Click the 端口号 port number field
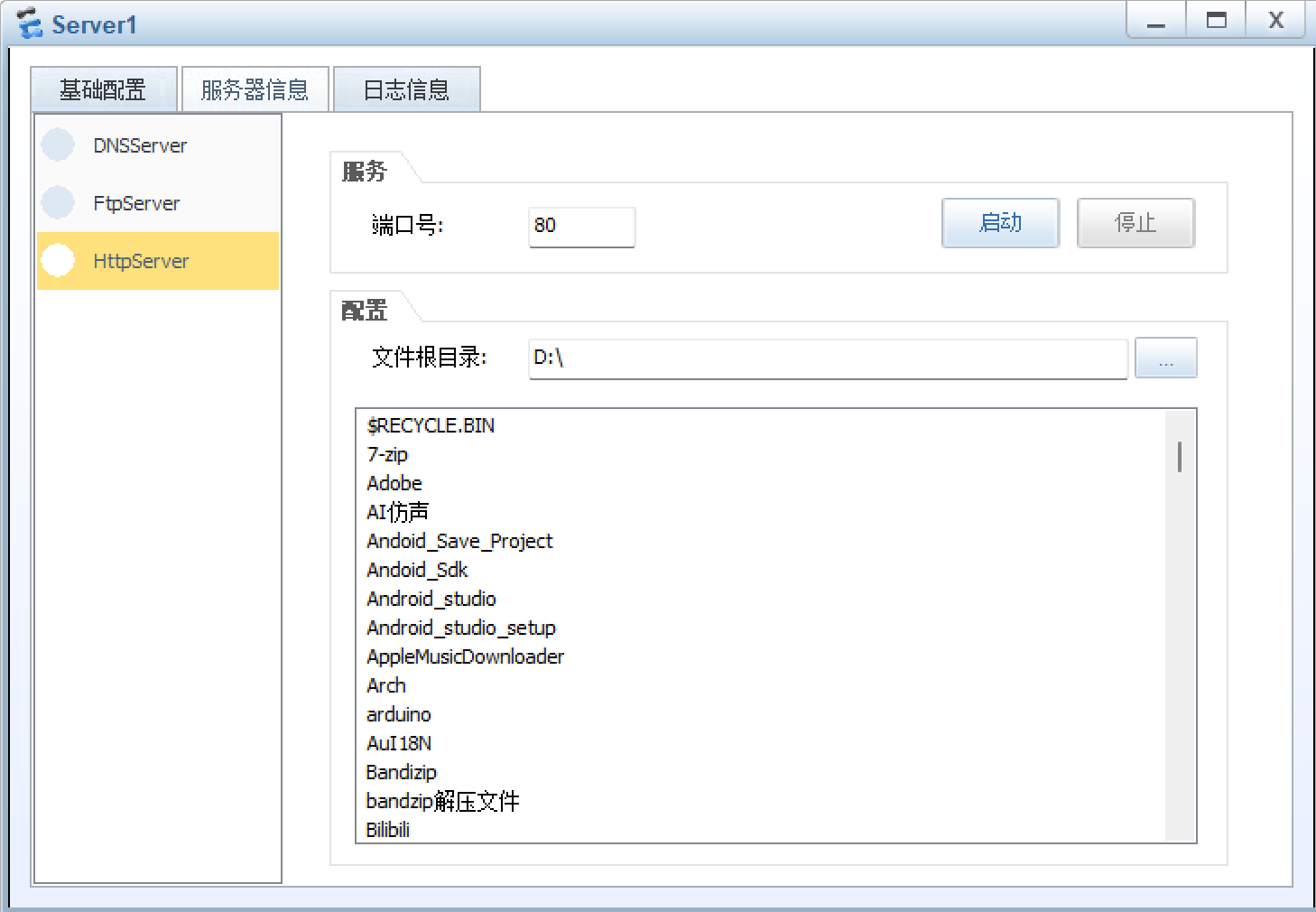This screenshot has height=912, width=1316. click(x=581, y=227)
